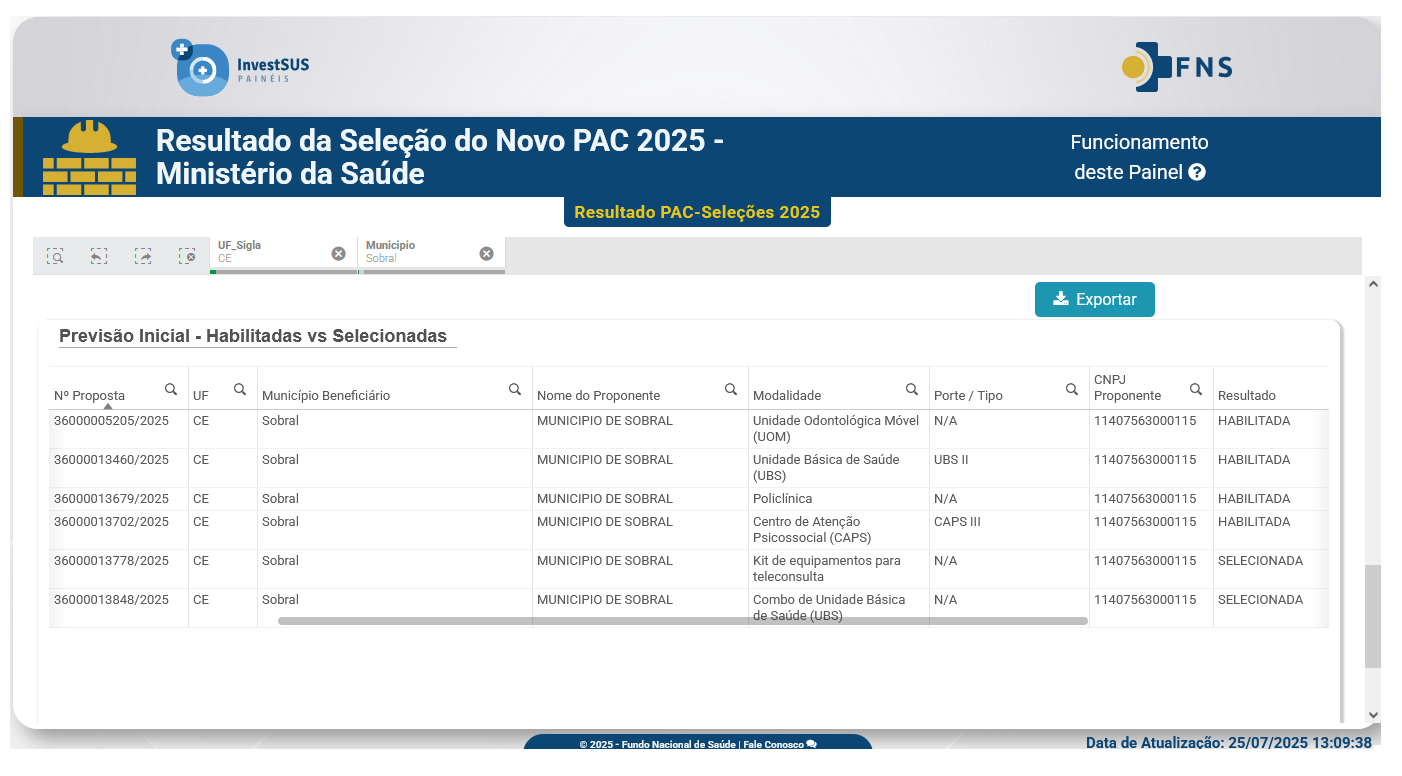Step forward one selection
1402x776 pixels.
(143, 257)
